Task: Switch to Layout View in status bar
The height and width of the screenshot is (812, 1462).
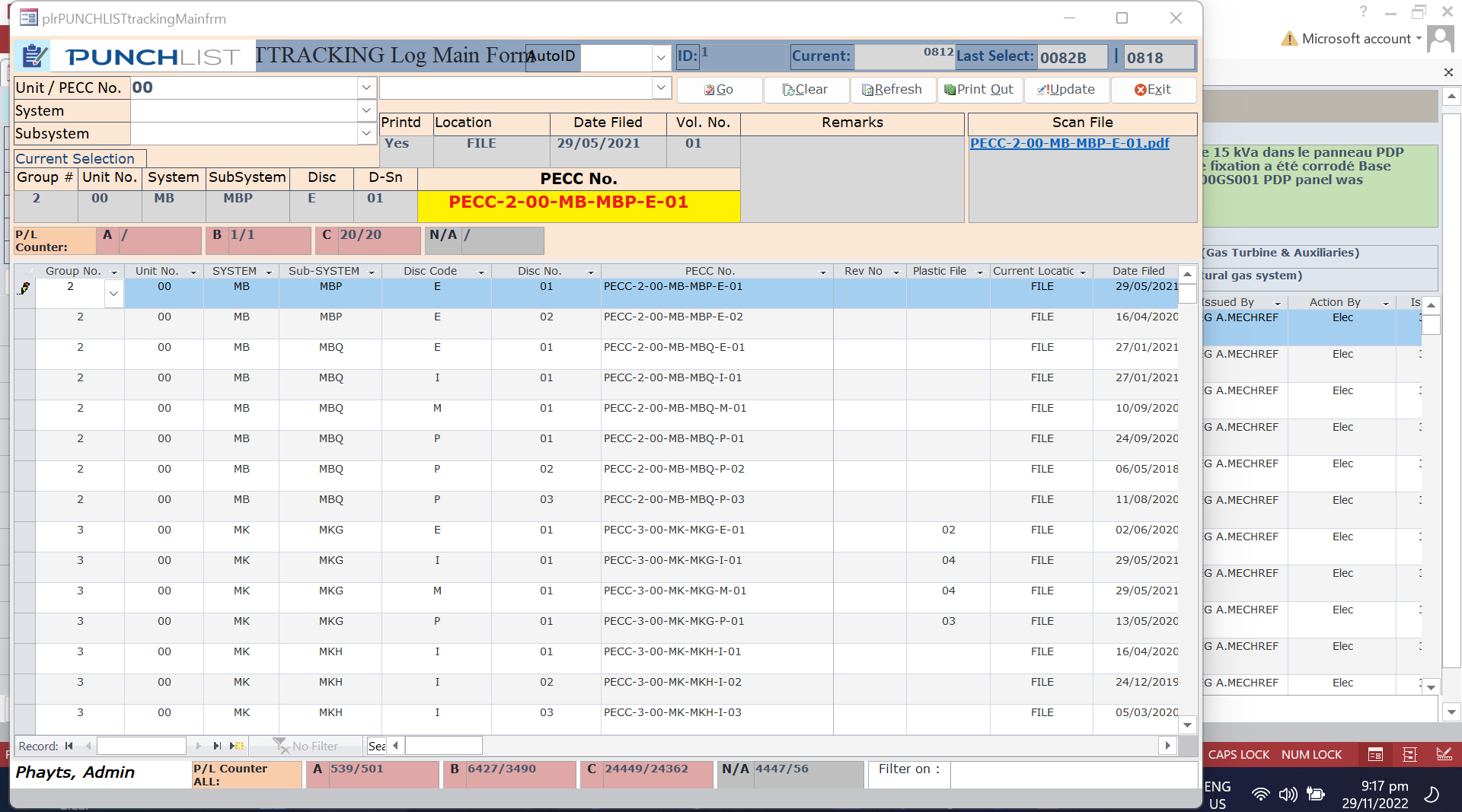Action: pos(1409,755)
